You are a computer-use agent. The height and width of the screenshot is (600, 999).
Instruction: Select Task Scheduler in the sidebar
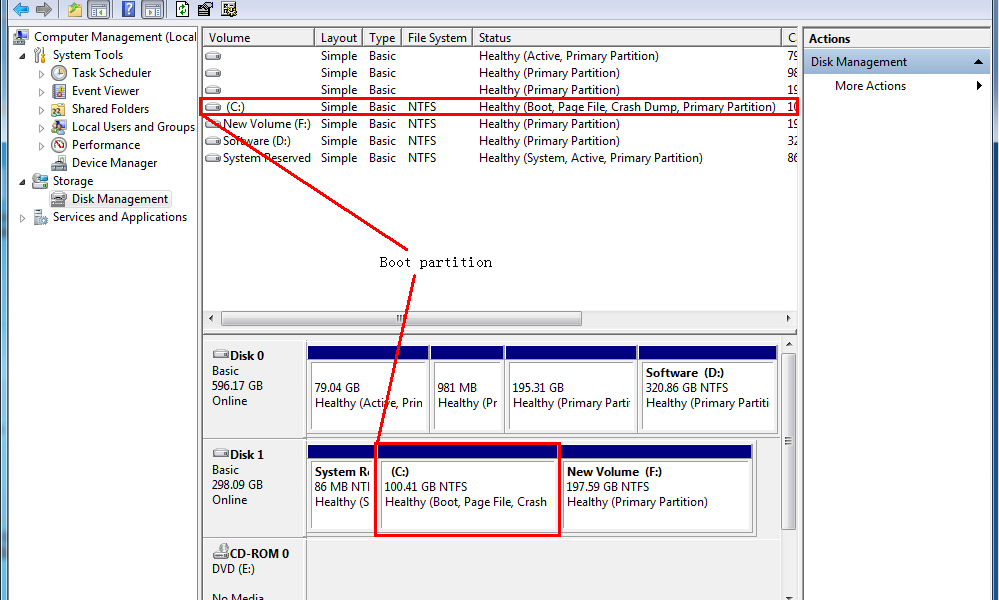(x=108, y=73)
